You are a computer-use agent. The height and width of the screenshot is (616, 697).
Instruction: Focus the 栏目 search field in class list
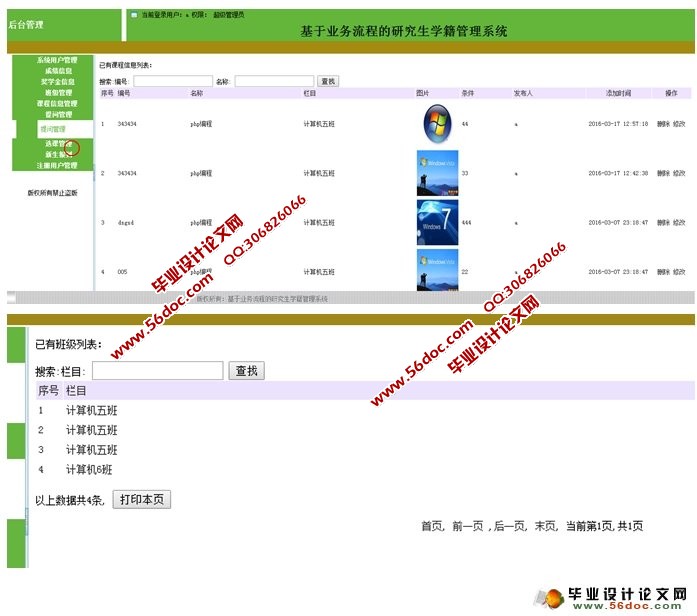click(157, 371)
